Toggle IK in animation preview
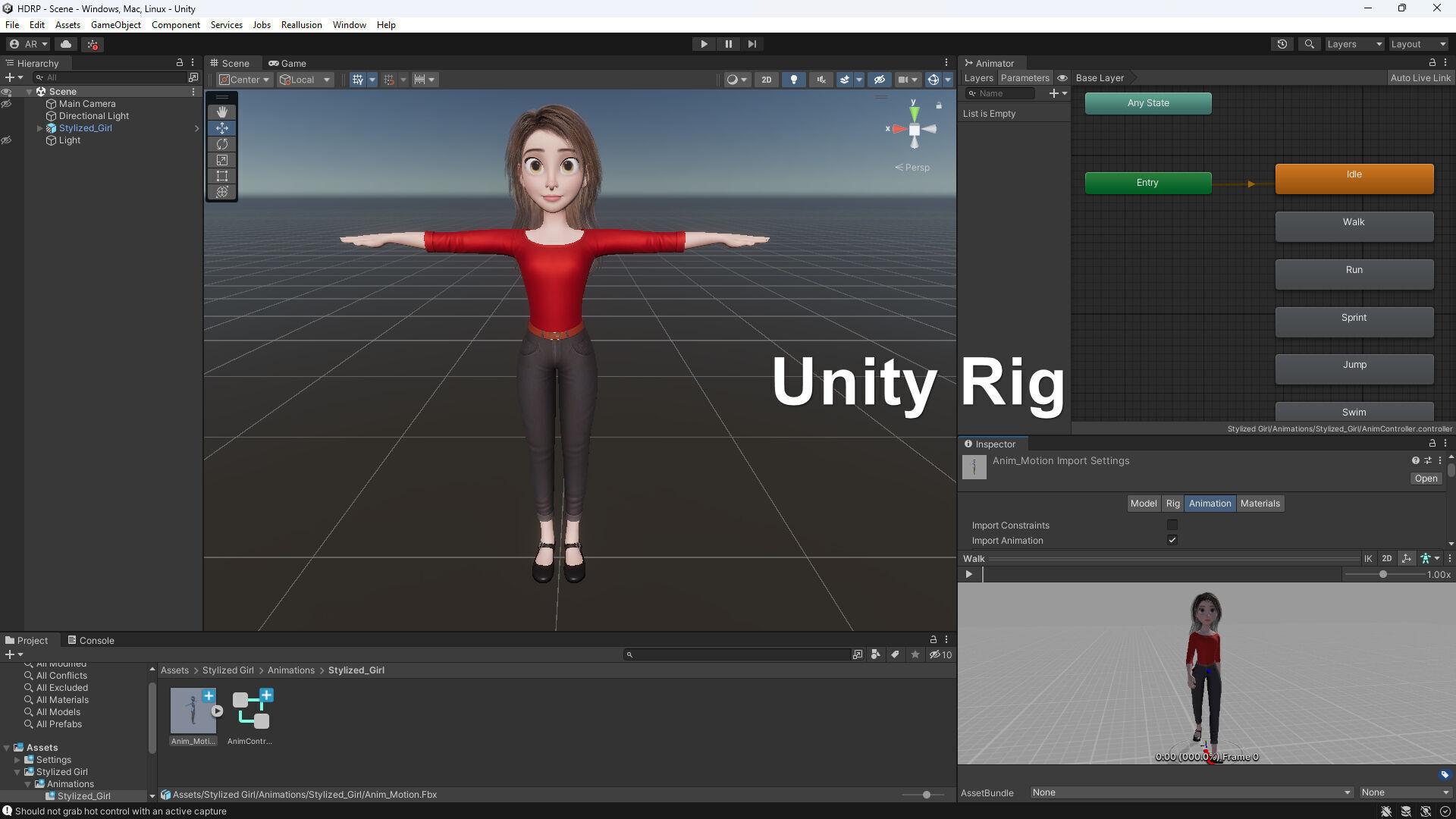The image size is (1456, 819). click(x=1367, y=558)
